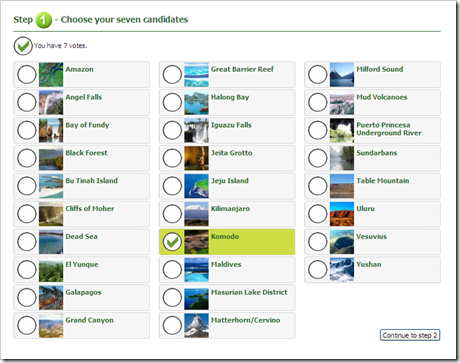Tick the Dead Sea circle
This screenshot has height=363, width=460.
pyautogui.click(x=27, y=242)
